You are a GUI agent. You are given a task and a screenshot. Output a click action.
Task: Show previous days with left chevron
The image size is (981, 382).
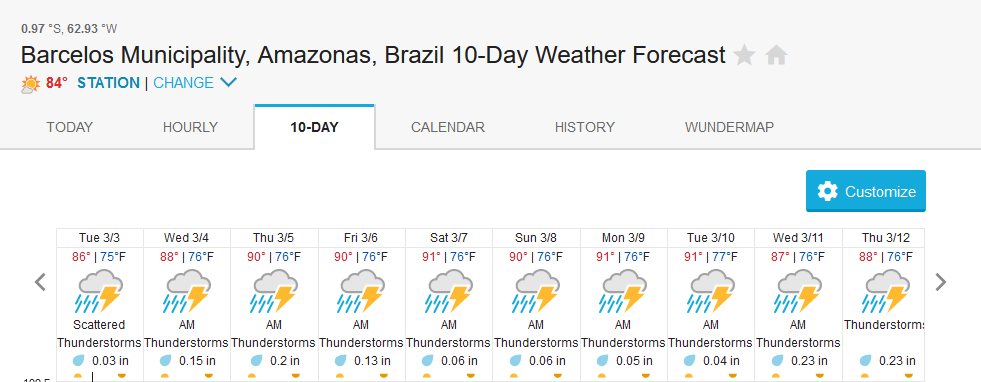coord(40,282)
